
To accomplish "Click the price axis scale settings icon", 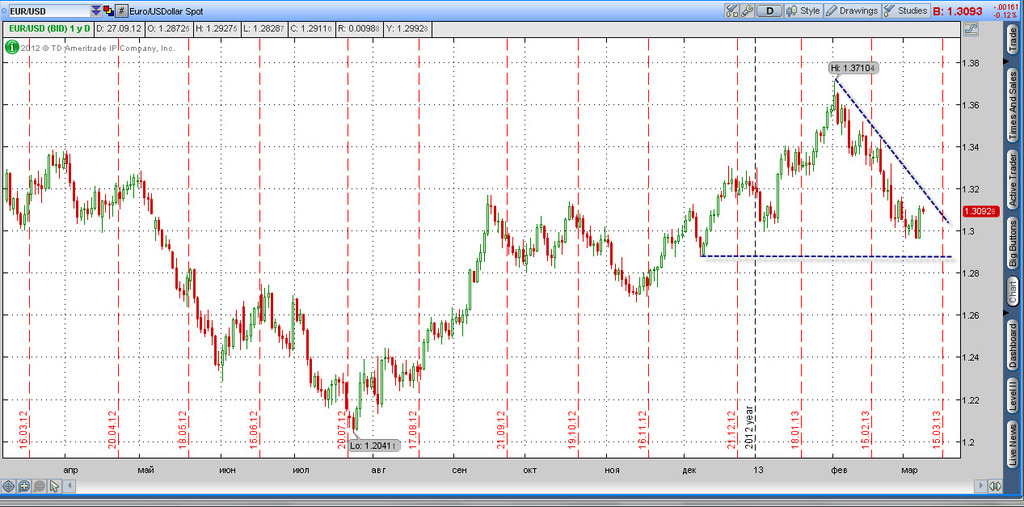I will tap(970, 29).
